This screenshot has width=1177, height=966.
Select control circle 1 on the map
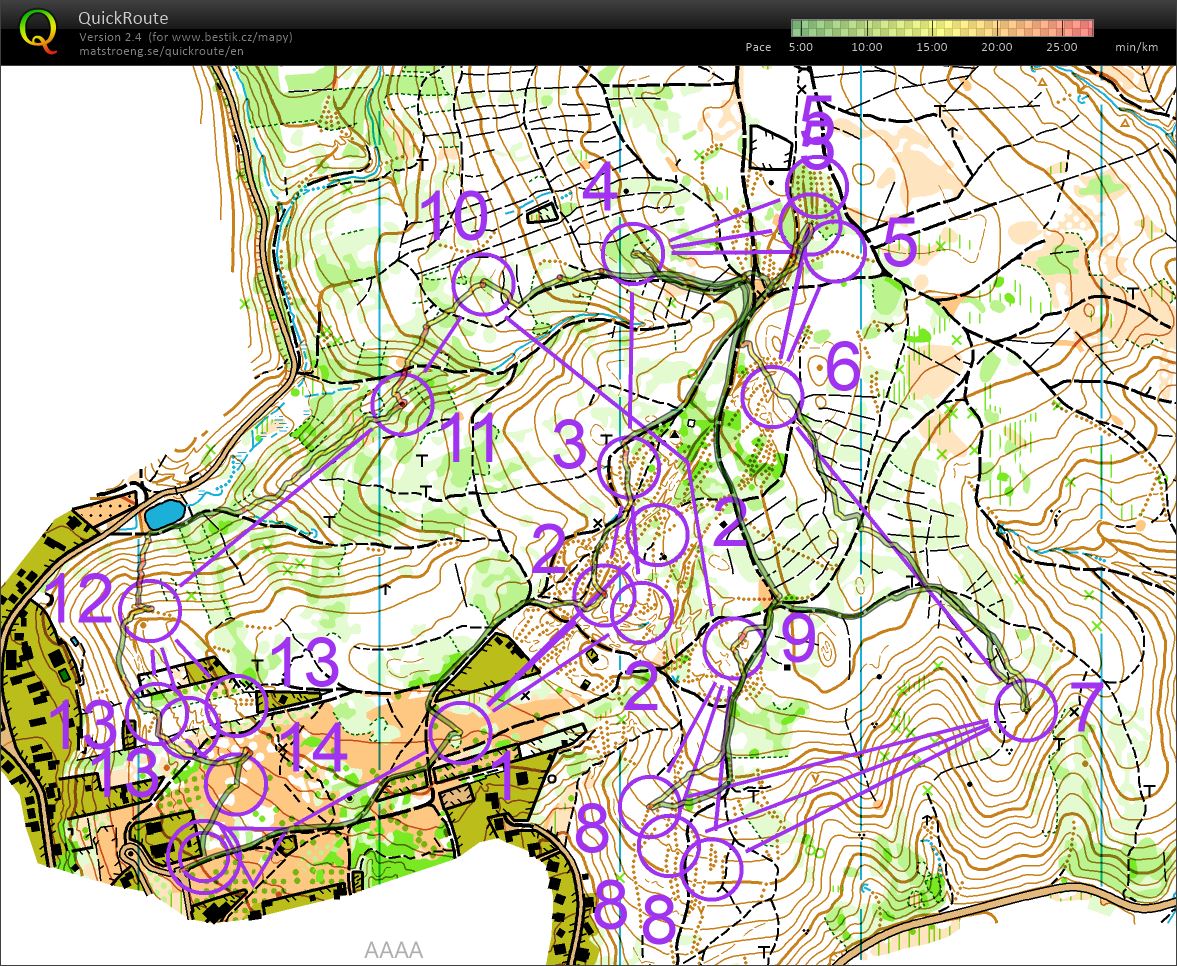(460, 733)
